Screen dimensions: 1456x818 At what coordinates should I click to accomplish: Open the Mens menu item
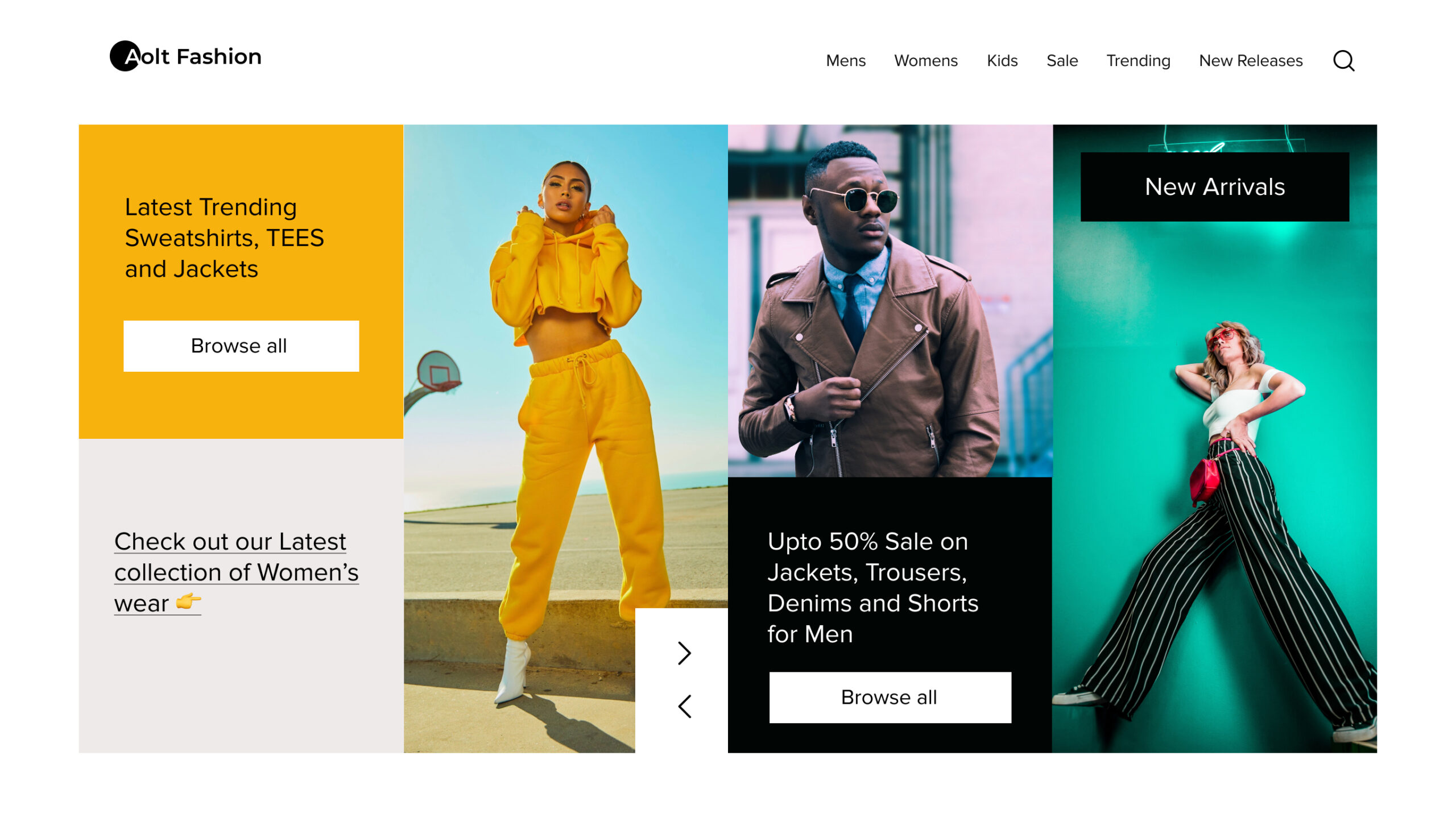(x=845, y=61)
